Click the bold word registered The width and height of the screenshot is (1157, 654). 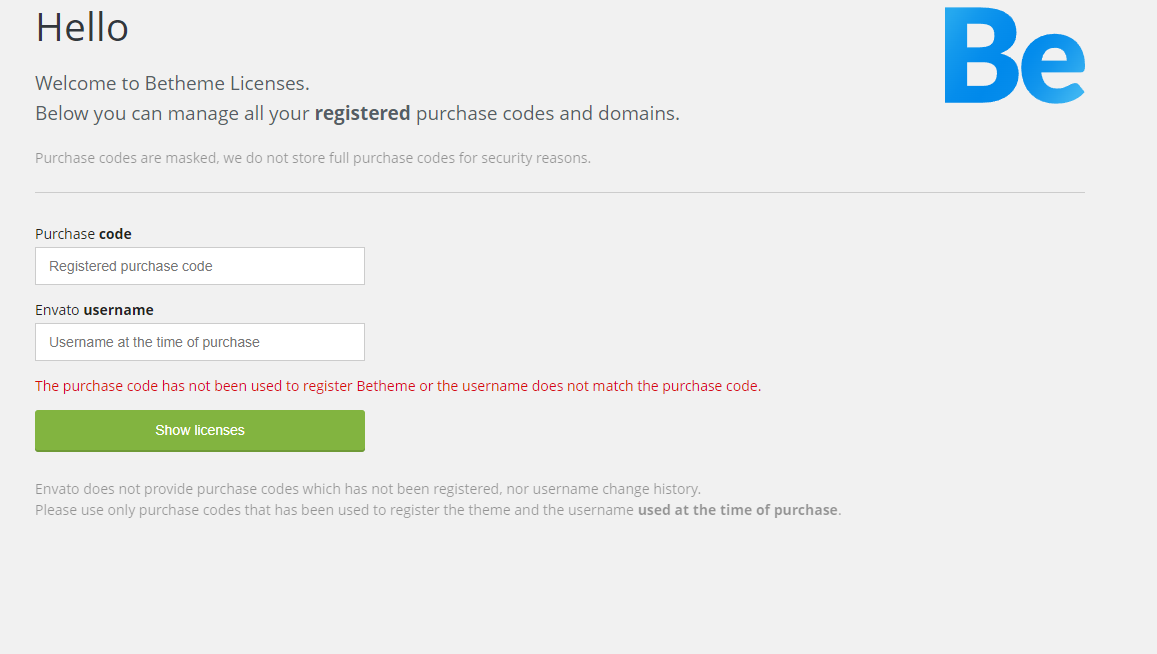pos(362,113)
